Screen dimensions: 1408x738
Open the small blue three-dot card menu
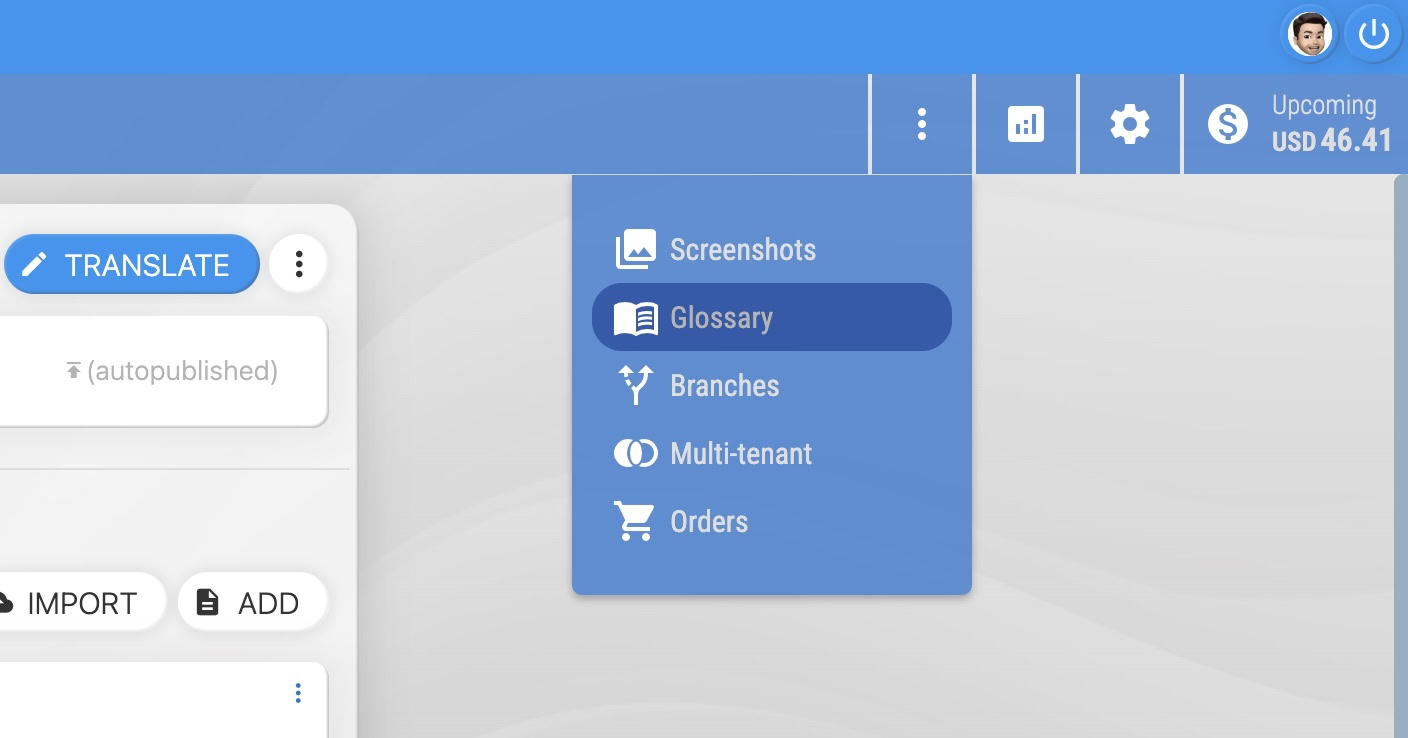(298, 693)
